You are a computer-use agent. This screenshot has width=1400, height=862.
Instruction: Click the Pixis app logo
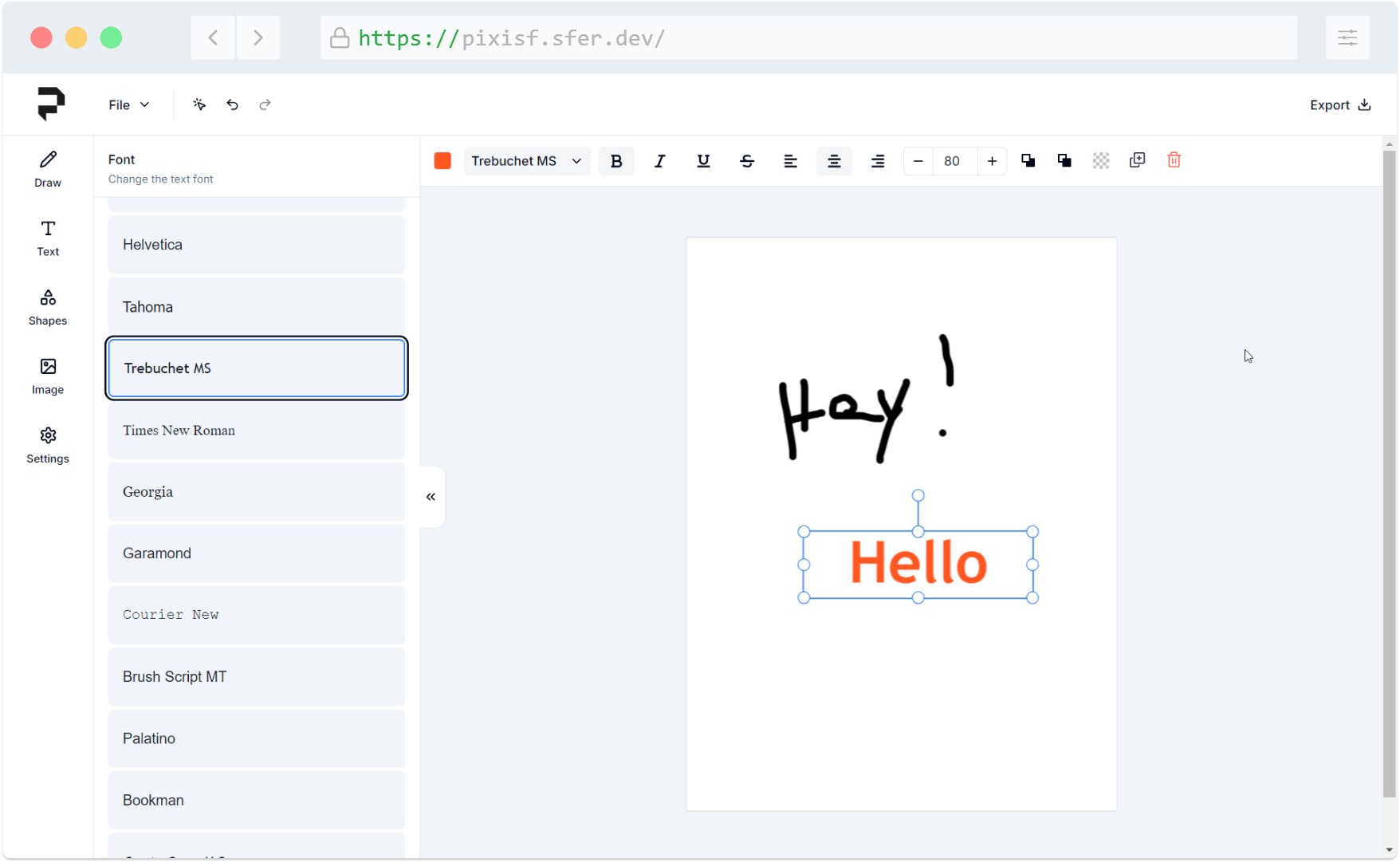[x=51, y=104]
